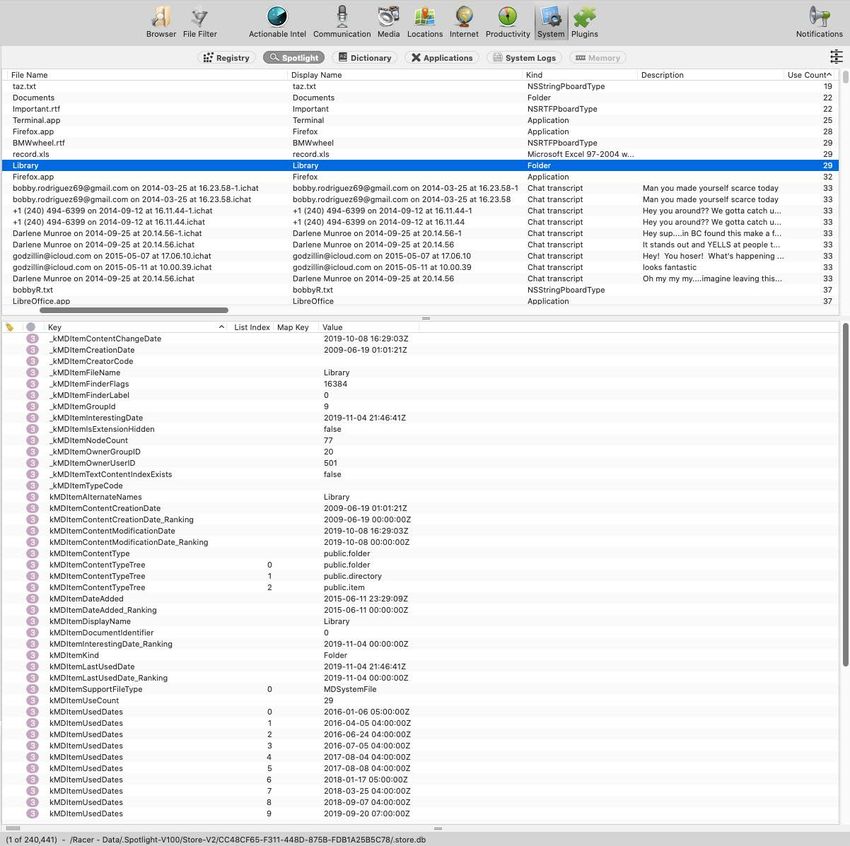Click the upper table horizontal scrollbar
Image resolution: width=850 pixels, height=846 pixels.
pyautogui.click(x=134, y=310)
